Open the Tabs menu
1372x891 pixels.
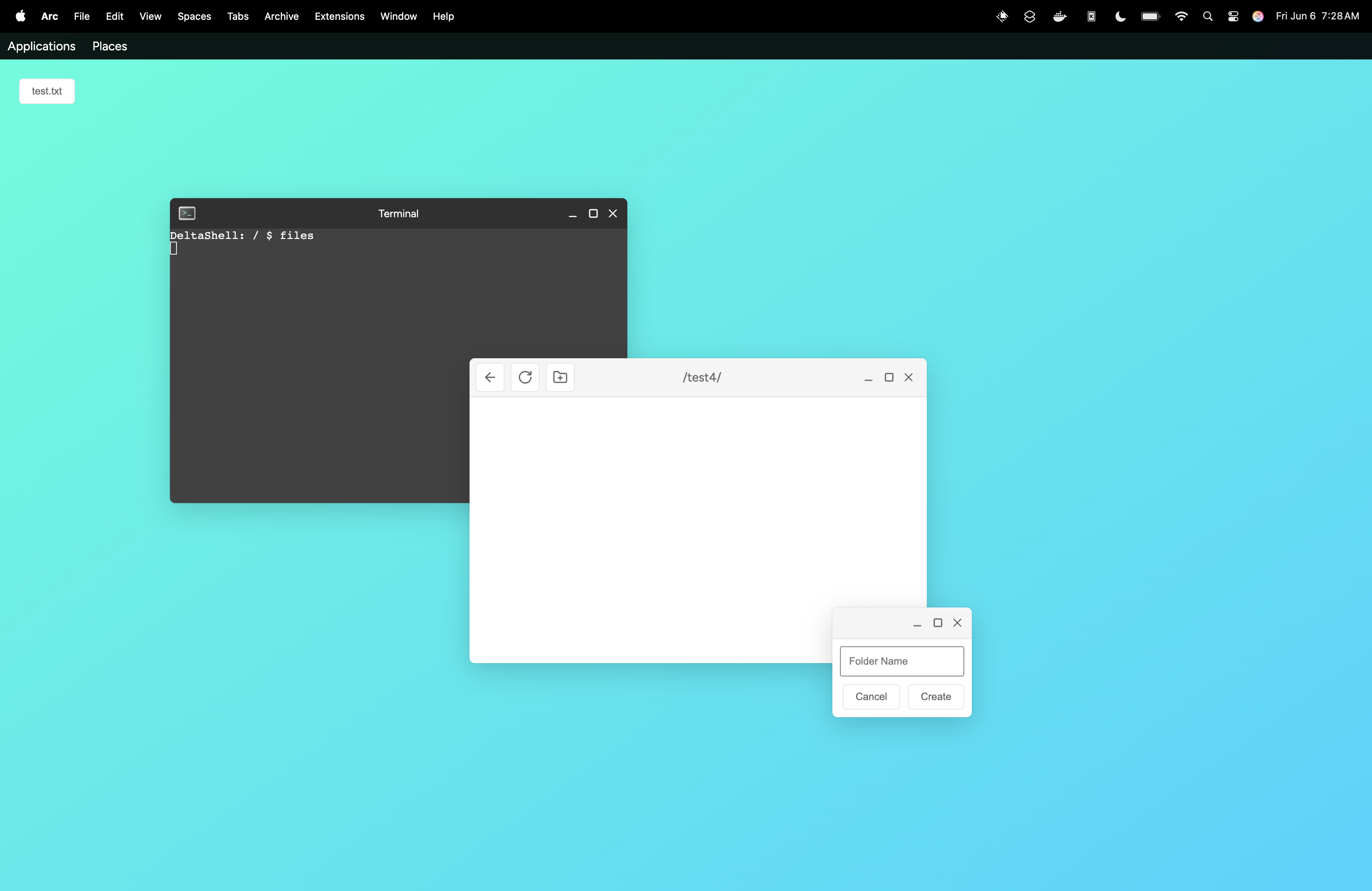pos(238,16)
